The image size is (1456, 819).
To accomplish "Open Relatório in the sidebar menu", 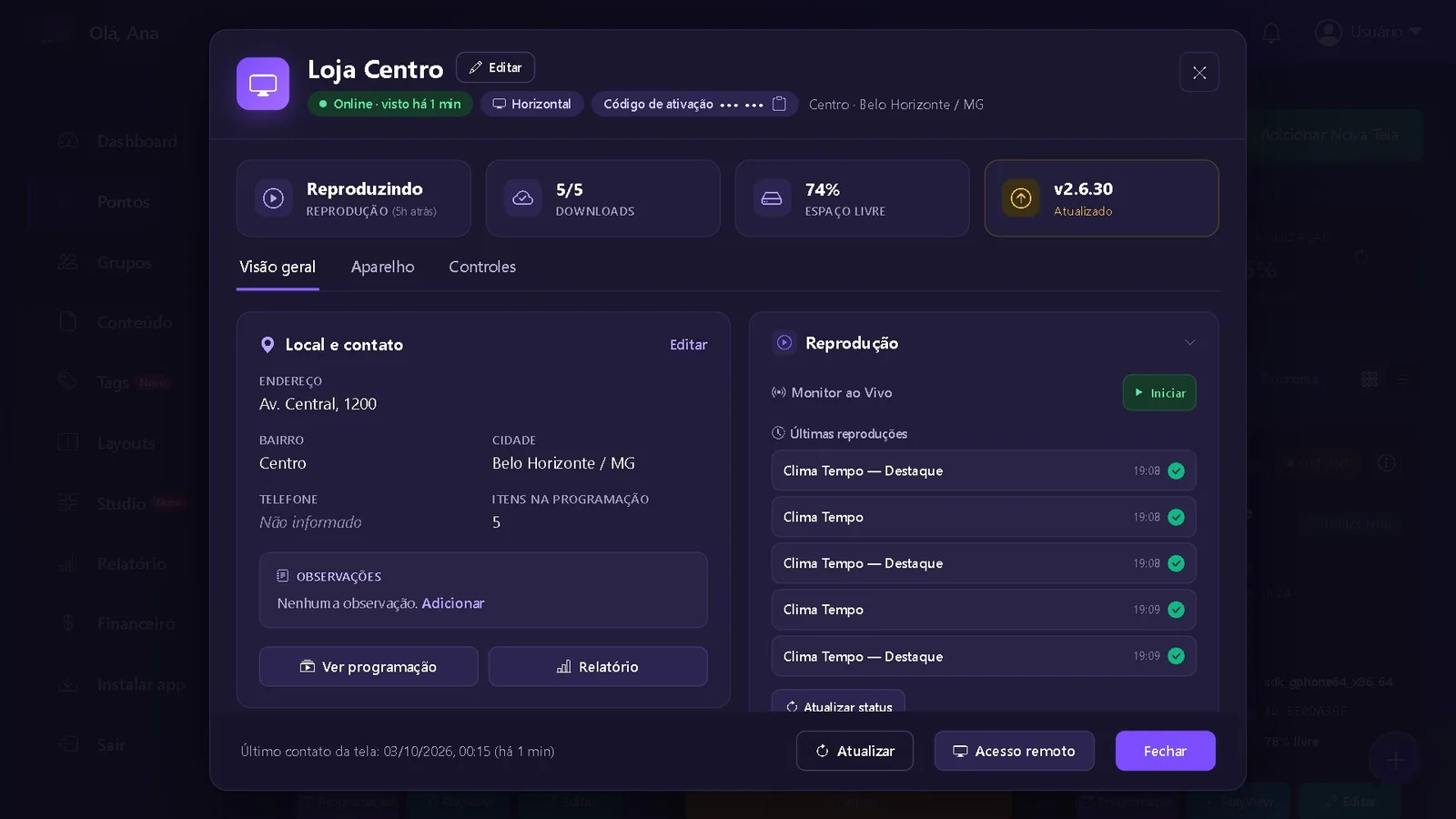I will tap(114, 564).
